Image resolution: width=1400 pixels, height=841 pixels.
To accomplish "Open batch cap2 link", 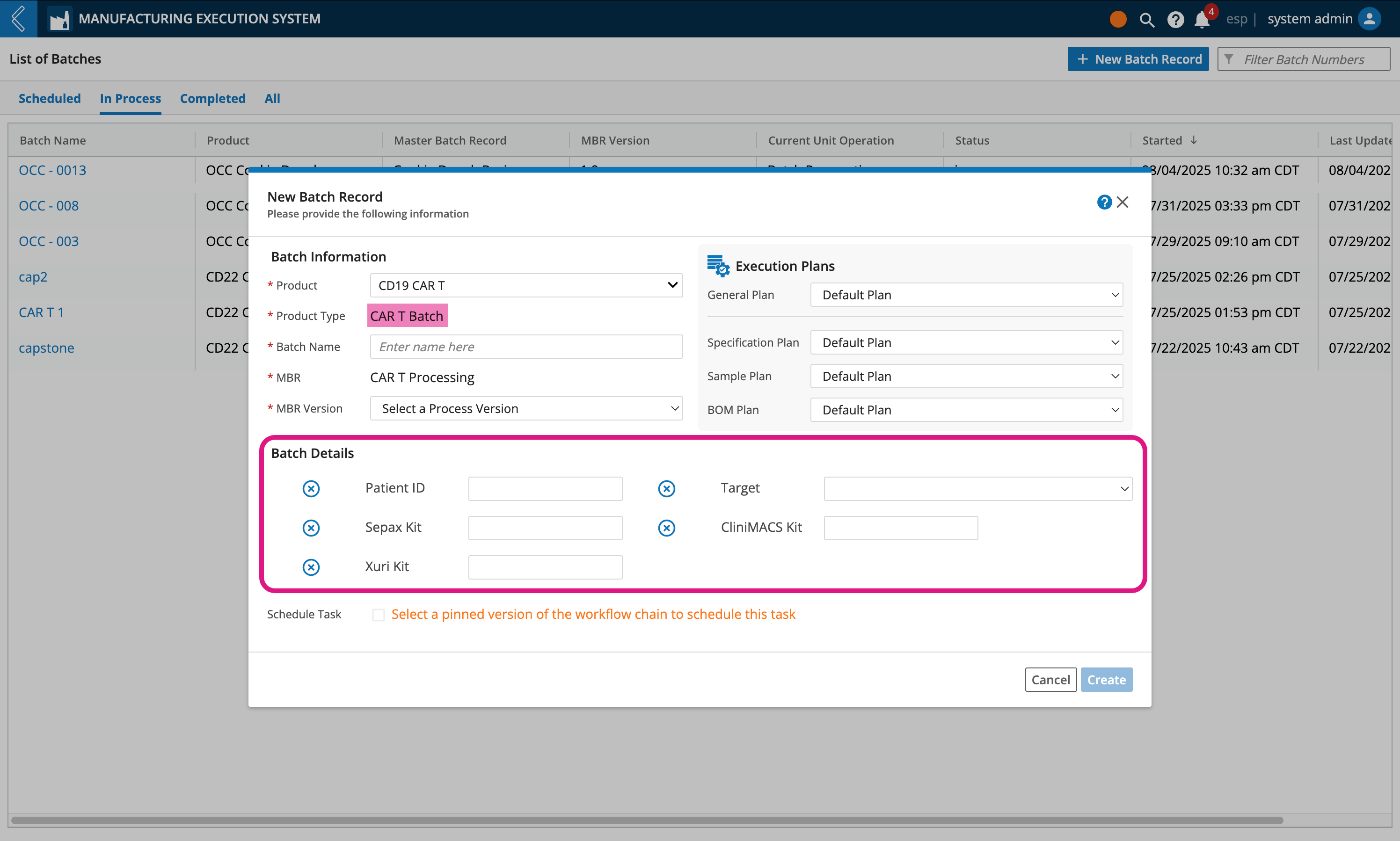I will (x=33, y=277).
